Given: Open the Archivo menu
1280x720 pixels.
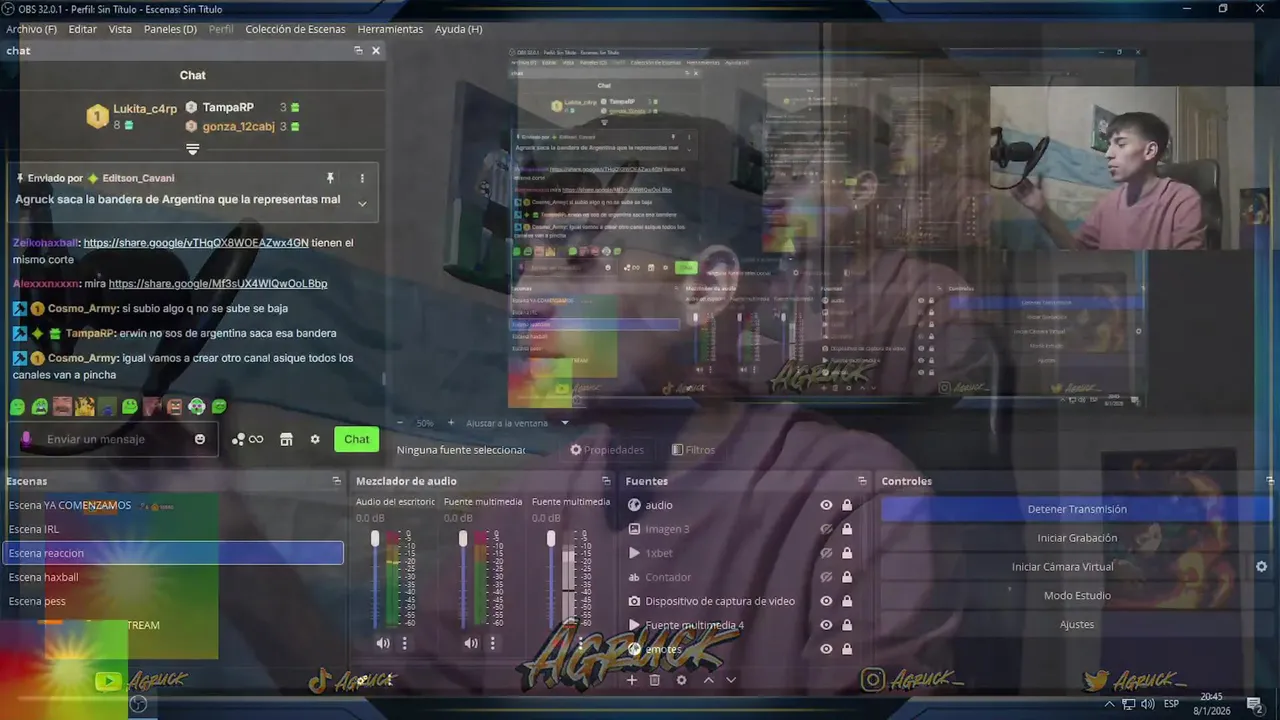Looking at the screenshot, I should coord(32,29).
